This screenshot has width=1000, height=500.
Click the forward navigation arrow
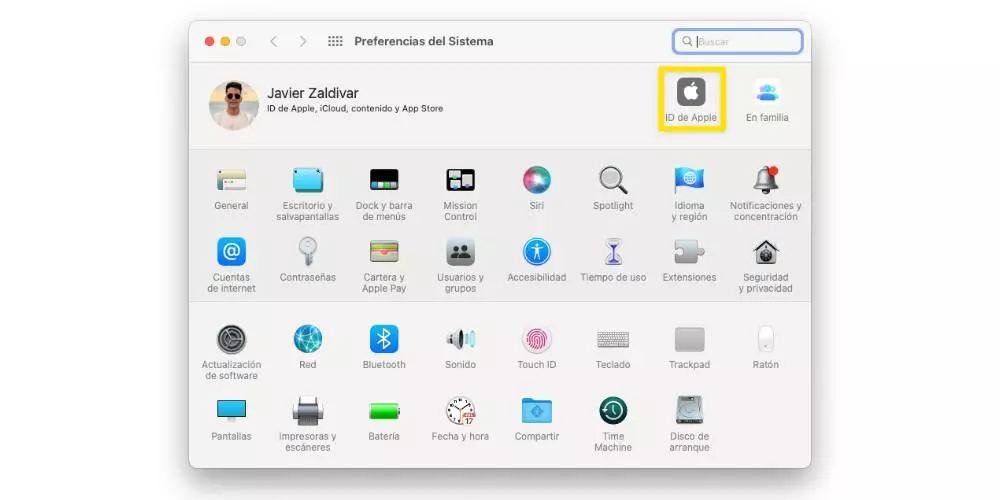point(303,42)
